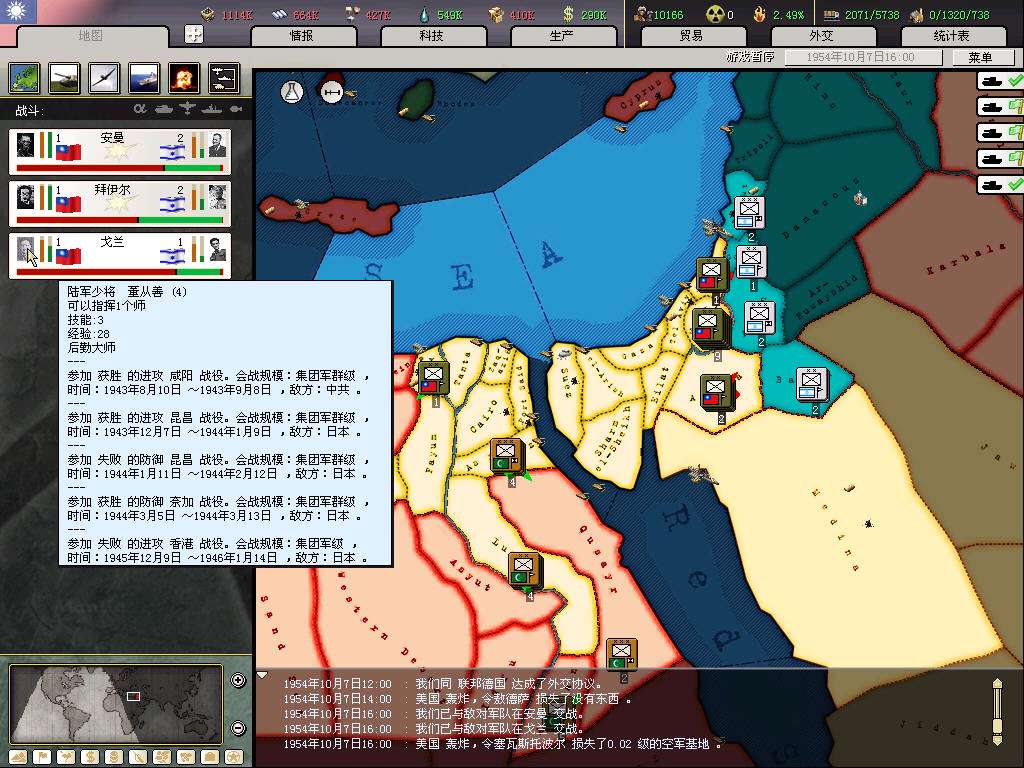Viewport: 1024px width, 768px height.
Task: Switch to the 科技 tab
Action: pyautogui.click(x=431, y=35)
